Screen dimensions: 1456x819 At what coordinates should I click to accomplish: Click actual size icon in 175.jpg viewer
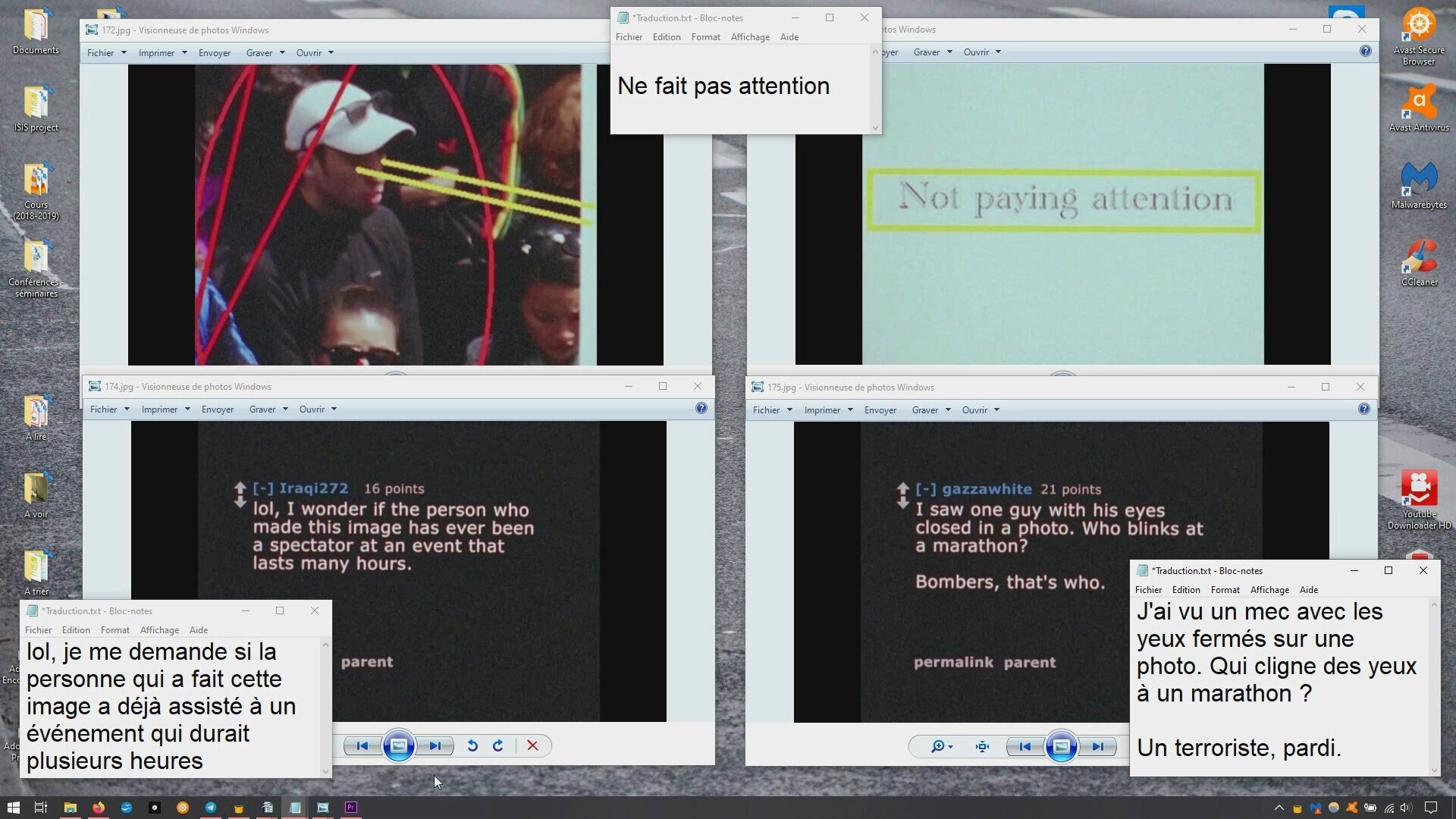[982, 746]
